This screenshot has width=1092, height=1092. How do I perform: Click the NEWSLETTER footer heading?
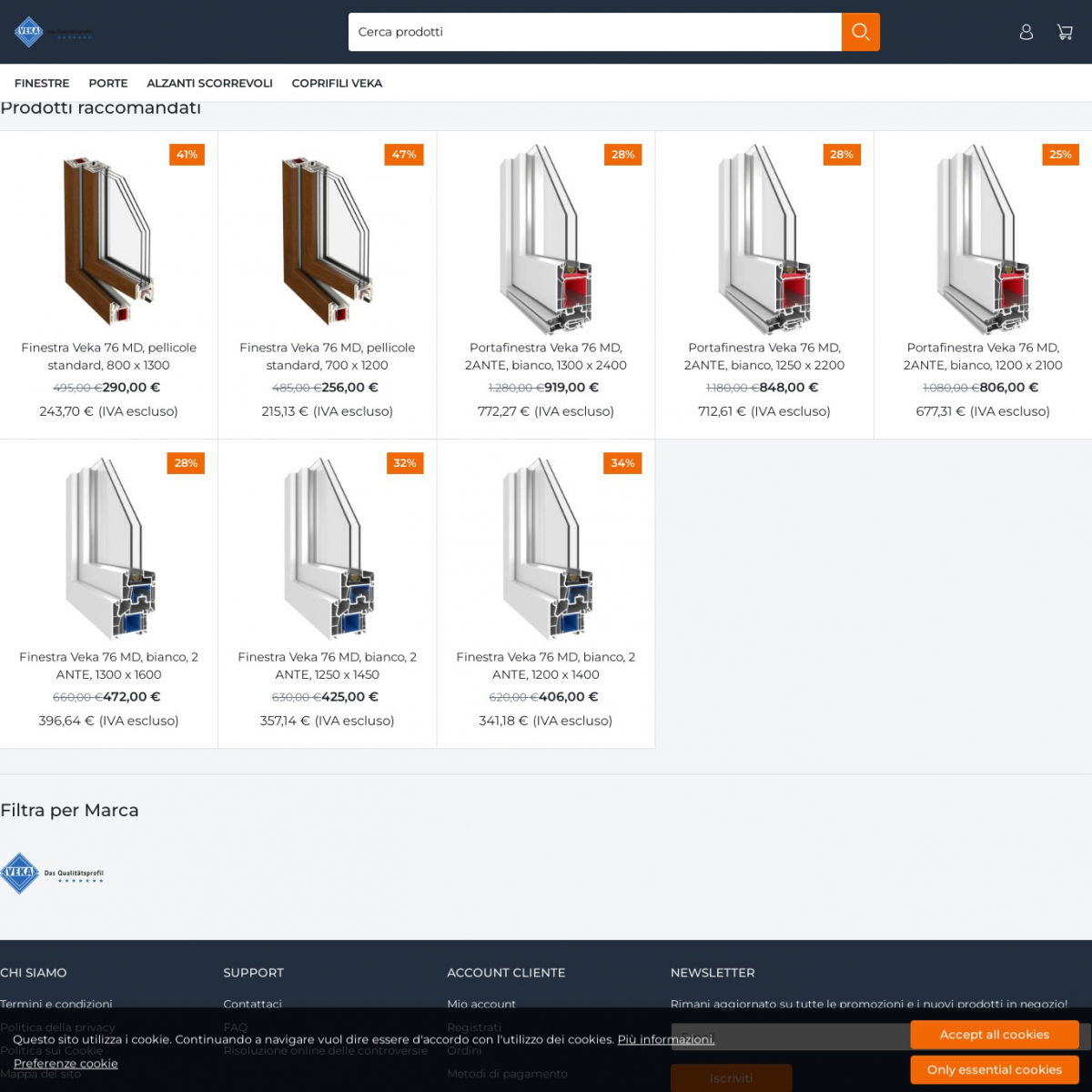click(x=713, y=973)
